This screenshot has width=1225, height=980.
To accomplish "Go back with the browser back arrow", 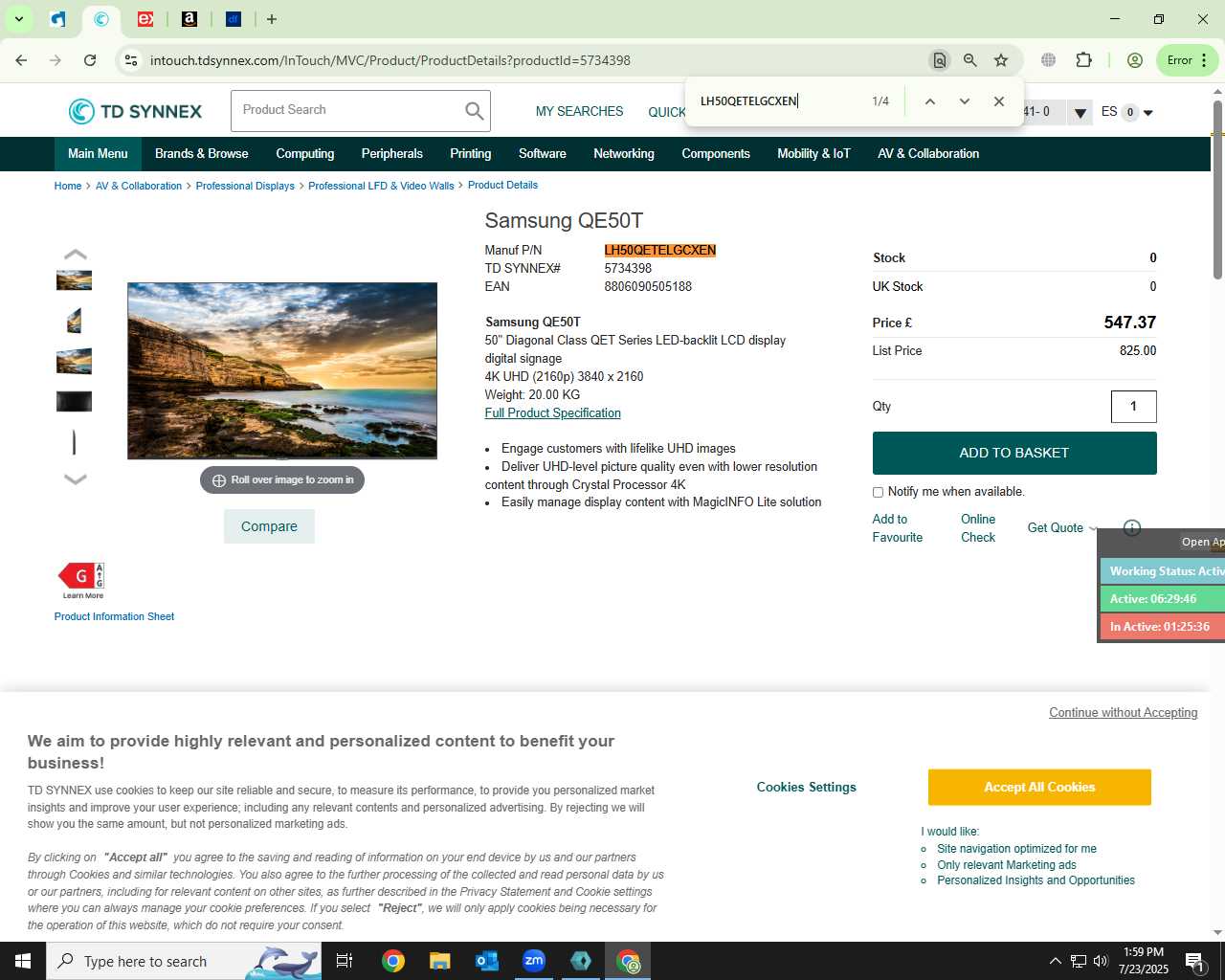I will (21, 60).
